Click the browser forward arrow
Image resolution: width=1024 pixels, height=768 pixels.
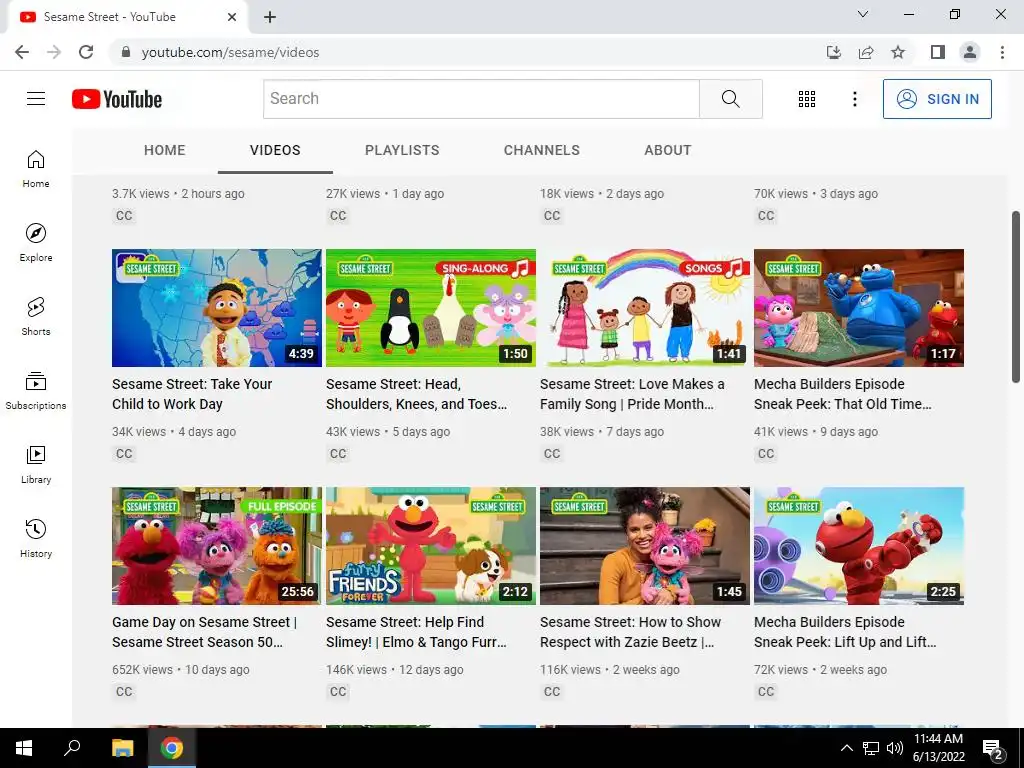click(54, 52)
